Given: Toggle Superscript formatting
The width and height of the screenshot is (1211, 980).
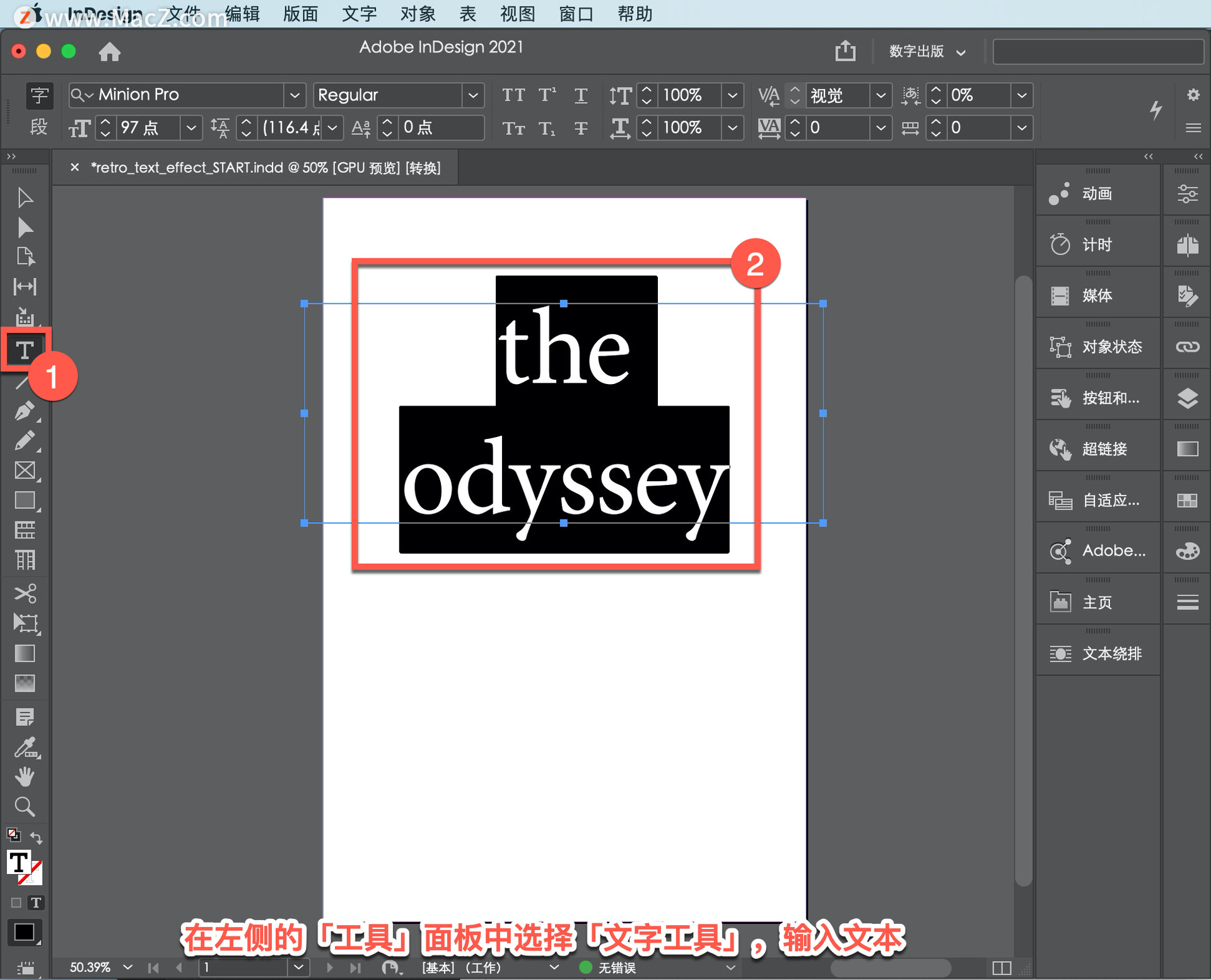Looking at the screenshot, I should [x=547, y=95].
